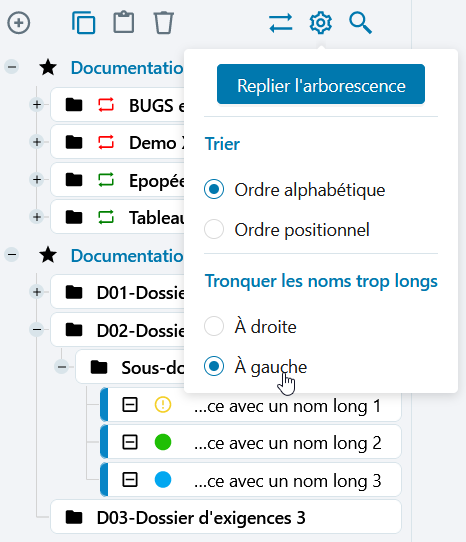Collapse the Sous-dossier node
Image resolution: width=466 pixels, height=542 pixels.
[62, 367]
